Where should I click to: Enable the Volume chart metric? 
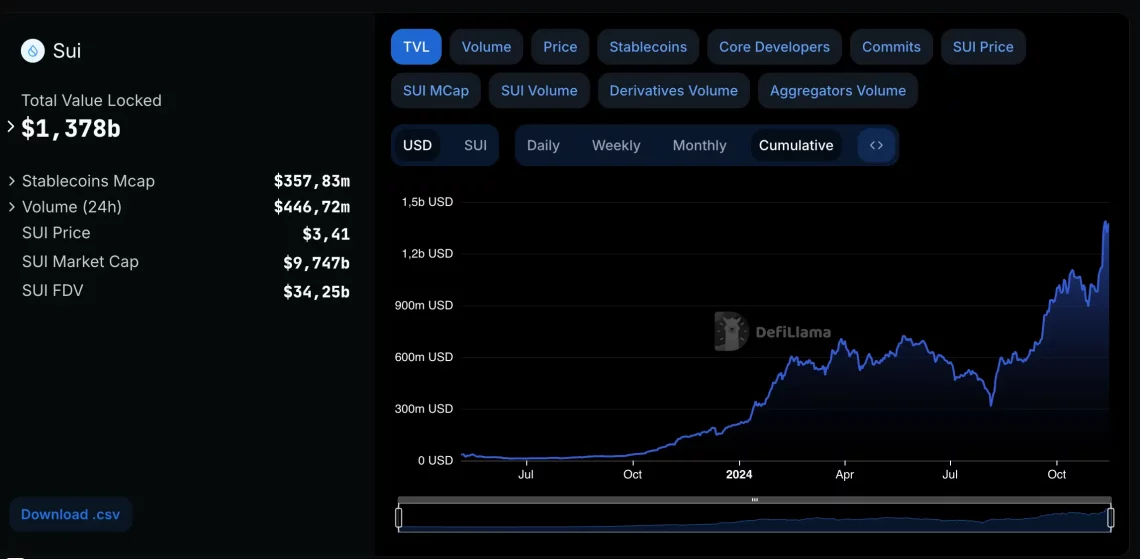tap(486, 47)
